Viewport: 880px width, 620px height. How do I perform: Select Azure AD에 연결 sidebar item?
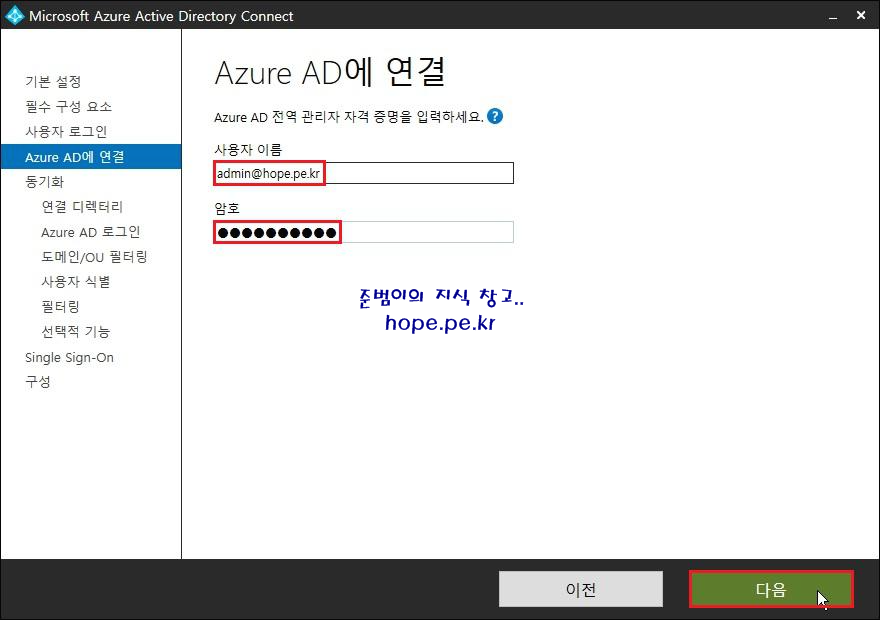click(x=91, y=157)
